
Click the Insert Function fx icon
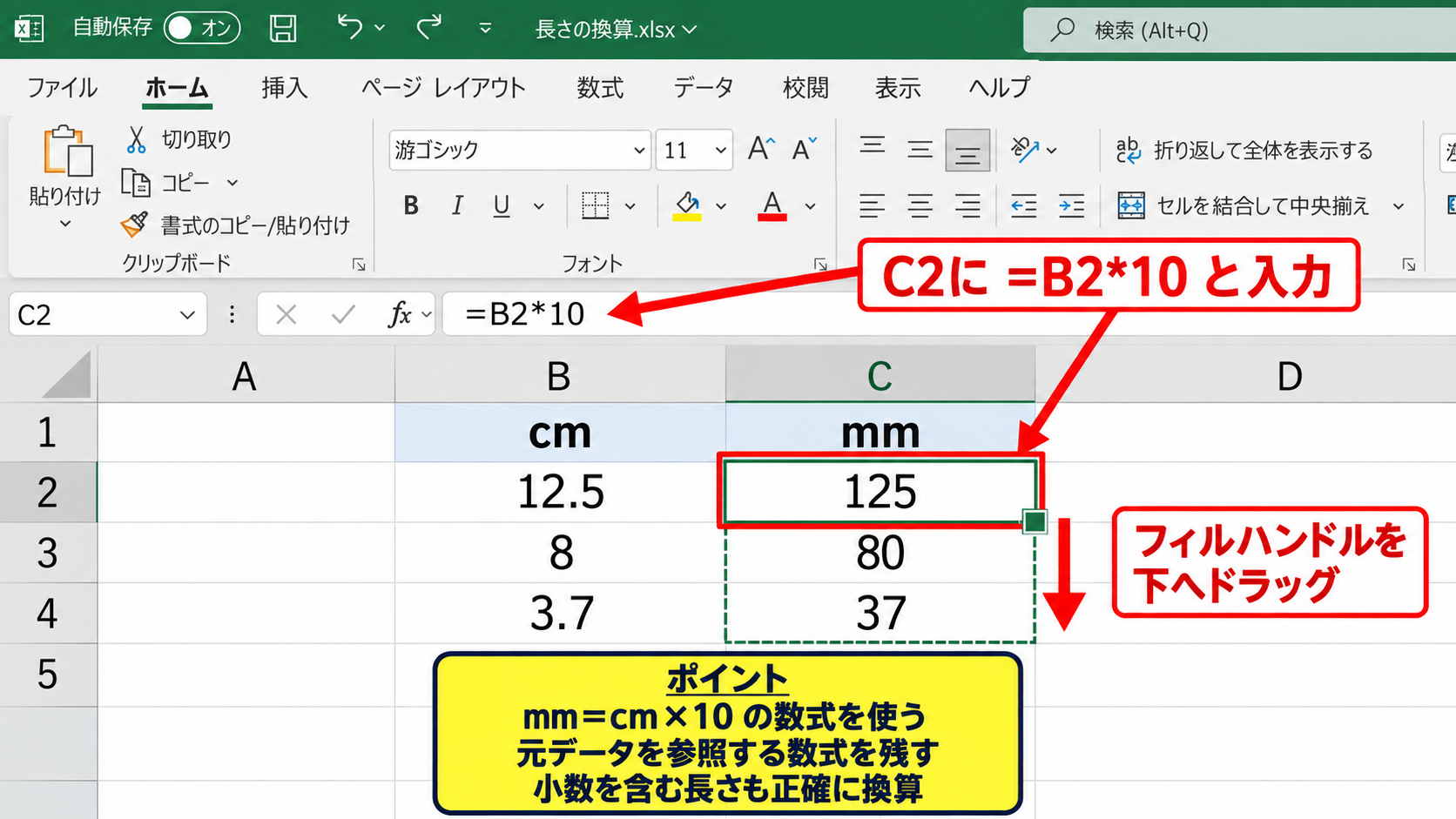pos(400,314)
